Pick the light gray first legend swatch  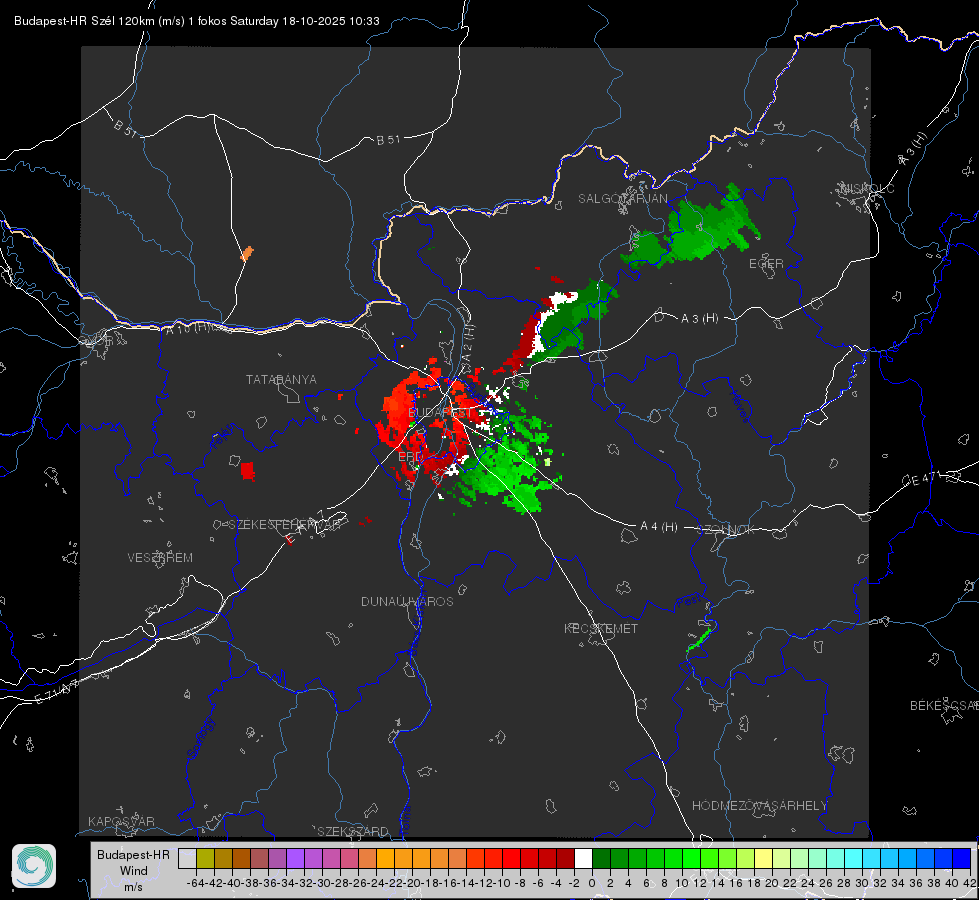click(x=187, y=858)
